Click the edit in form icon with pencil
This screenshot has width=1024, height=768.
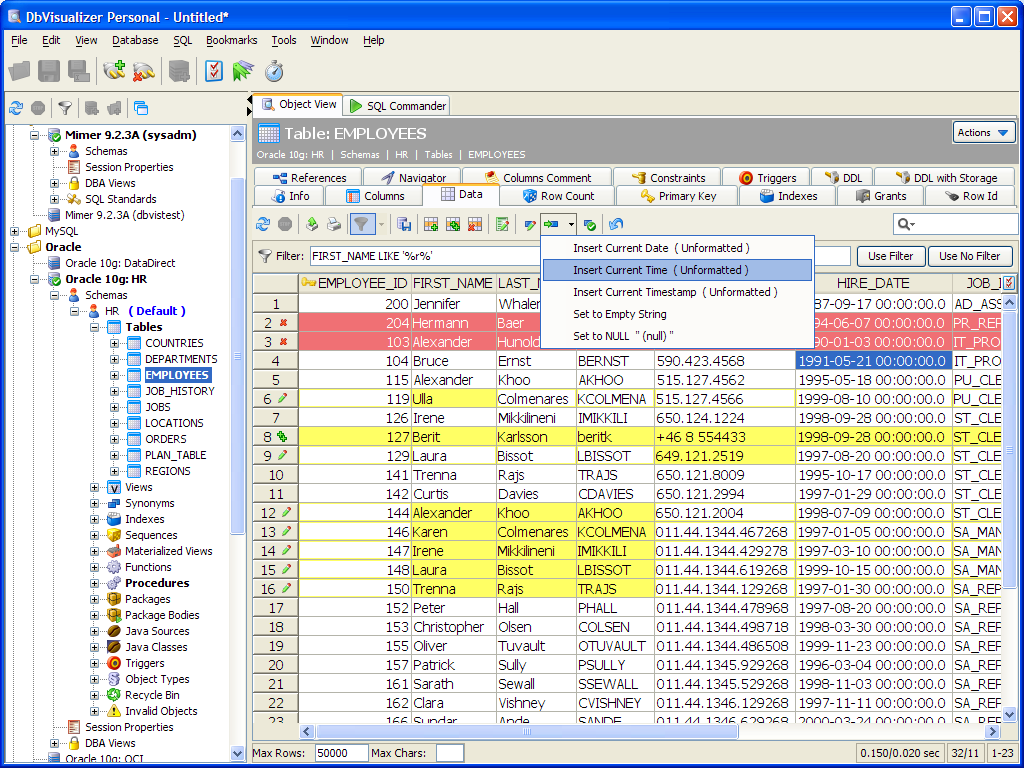click(502, 225)
